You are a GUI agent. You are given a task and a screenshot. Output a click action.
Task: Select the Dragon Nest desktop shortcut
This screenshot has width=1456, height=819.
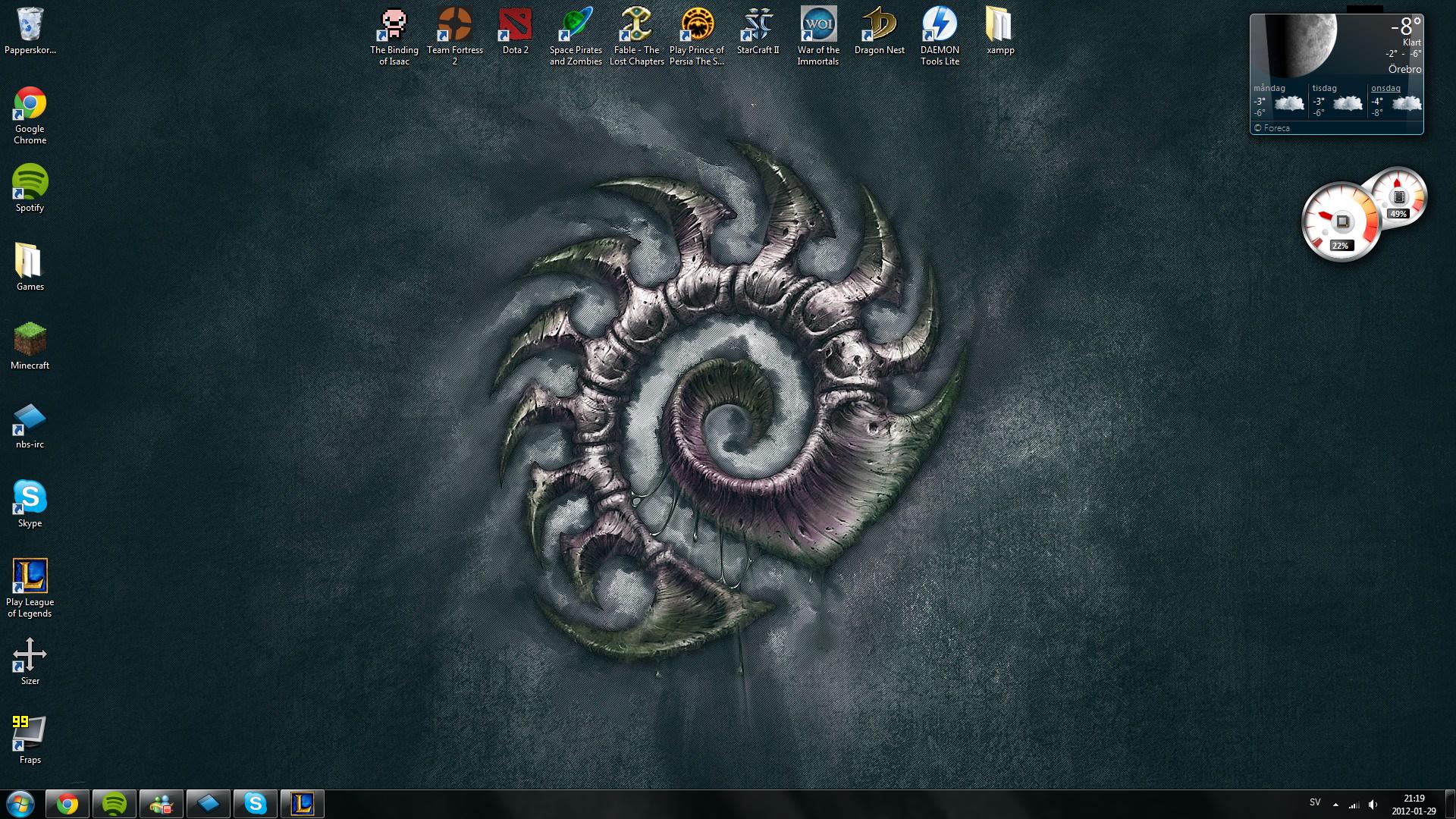[879, 30]
